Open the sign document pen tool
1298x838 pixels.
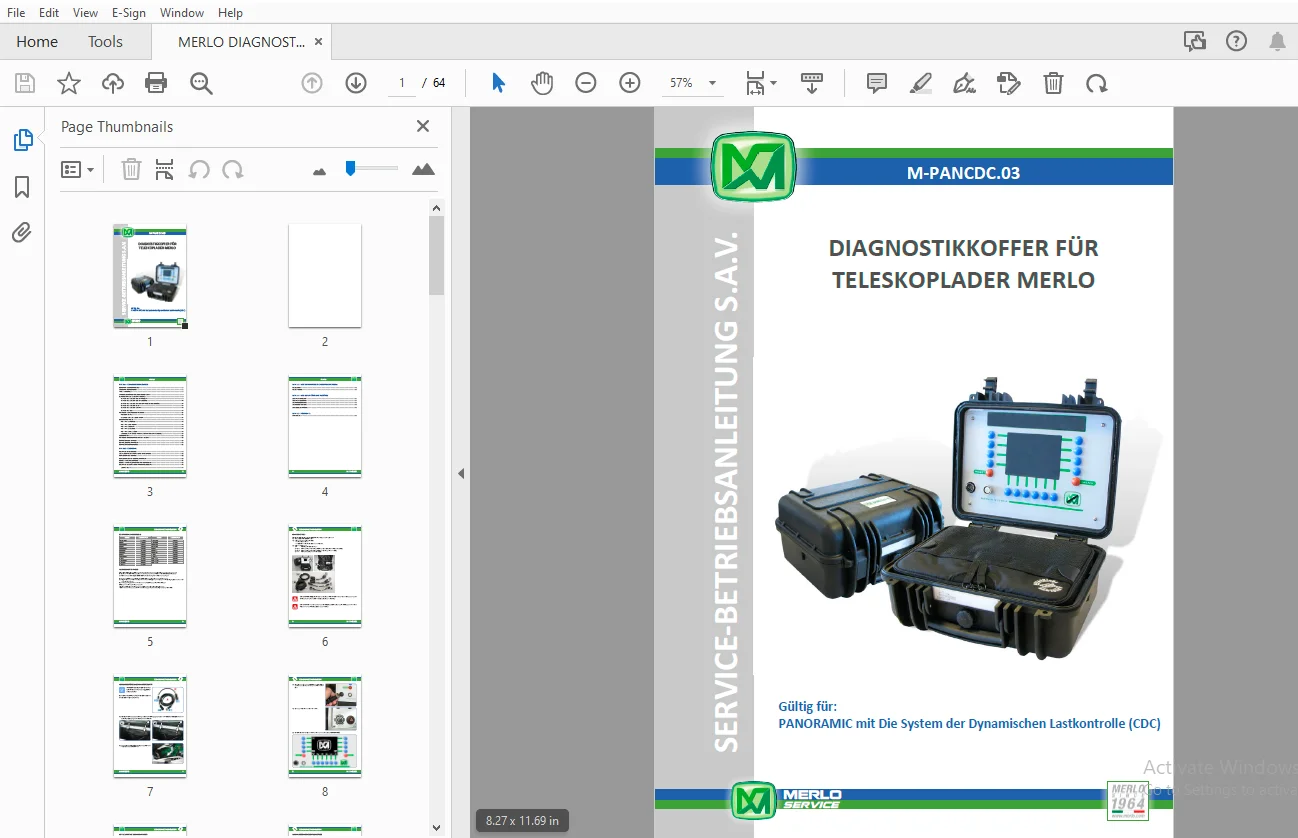pyautogui.click(x=965, y=83)
